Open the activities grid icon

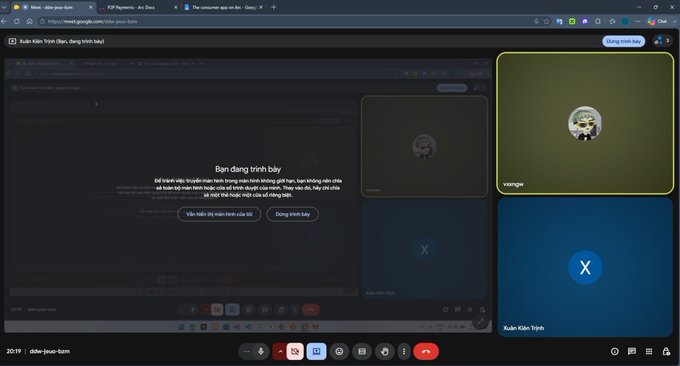pos(649,351)
